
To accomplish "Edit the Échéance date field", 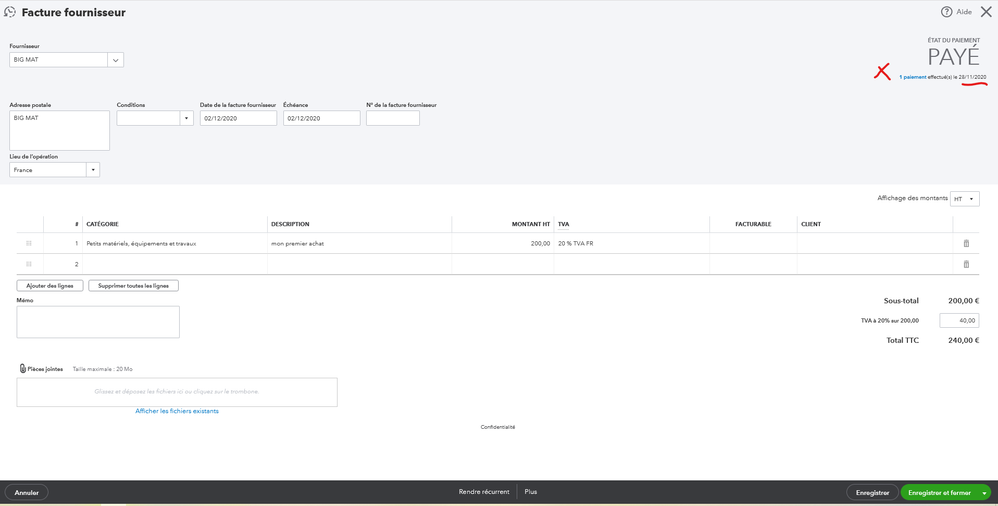I will [321, 118].
